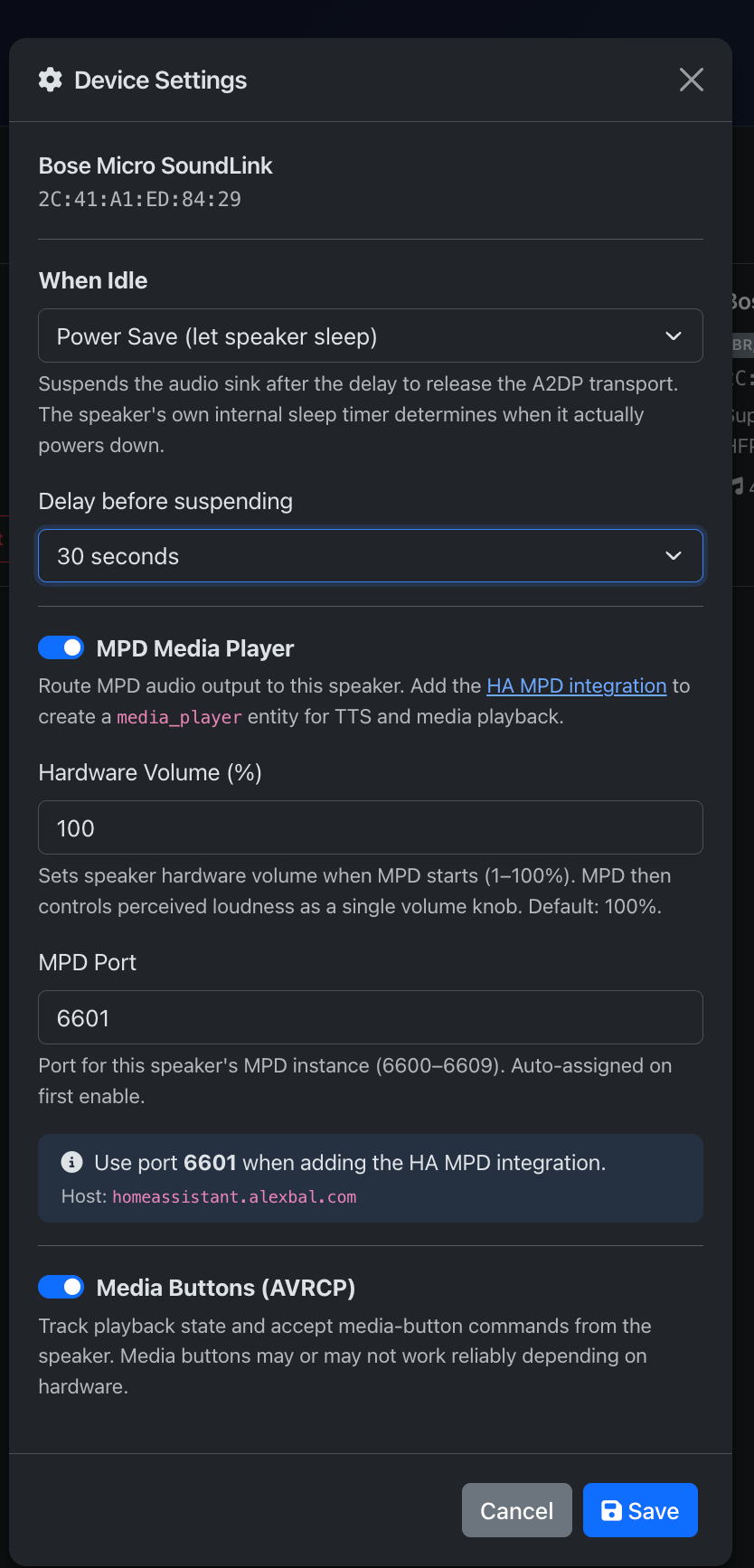The width and height of the screenshot is (754, 1568).
Task: Click the chevron next to 30 seconds
Action: [674, 556]
